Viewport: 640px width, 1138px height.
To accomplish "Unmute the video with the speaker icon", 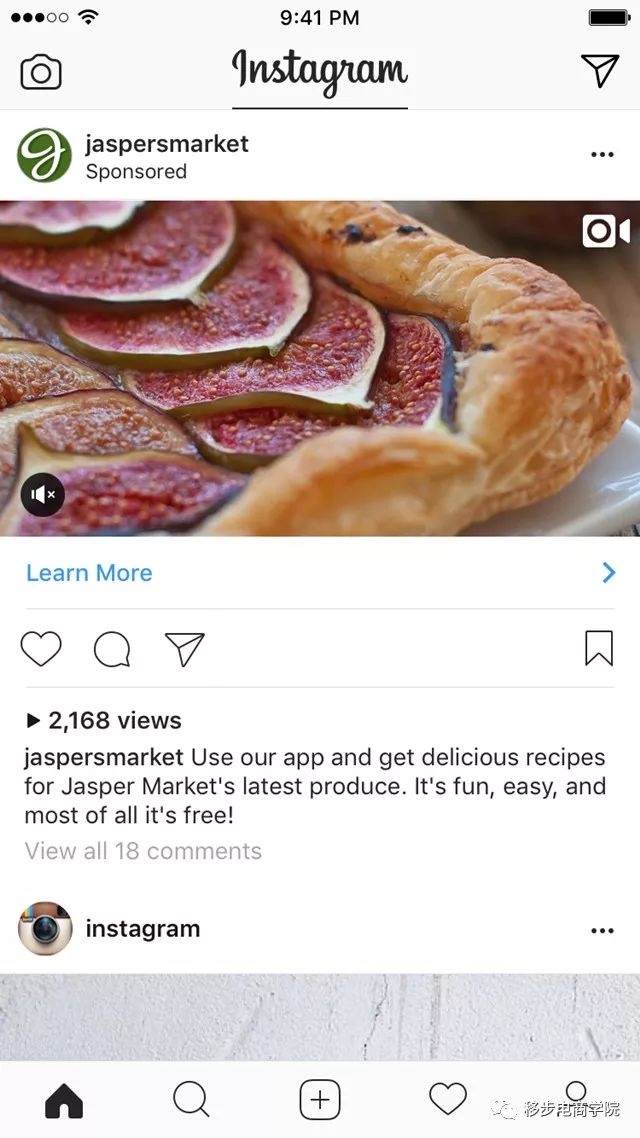I will point(42,495).
